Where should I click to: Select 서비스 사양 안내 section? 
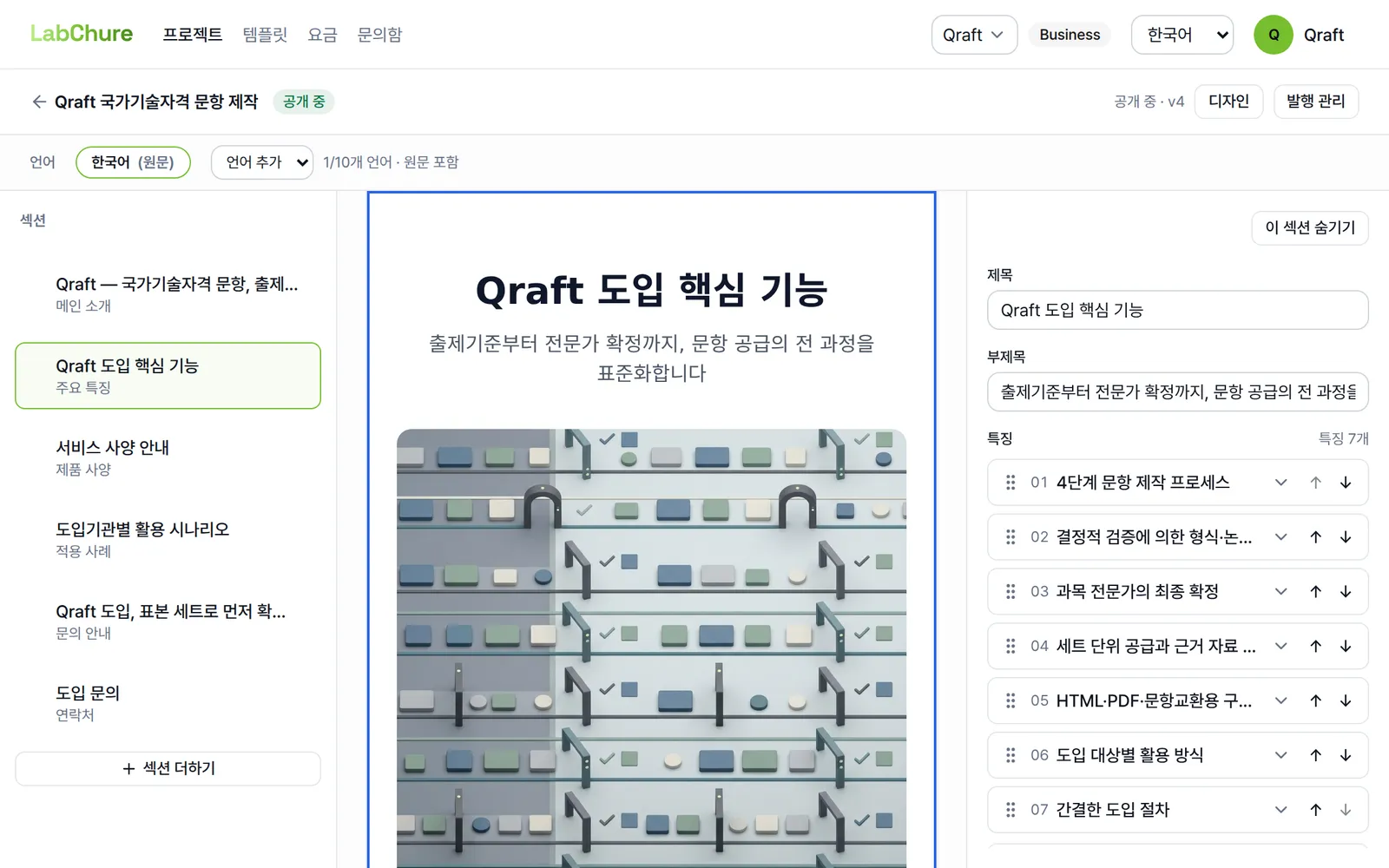click(x=168, y=457)
